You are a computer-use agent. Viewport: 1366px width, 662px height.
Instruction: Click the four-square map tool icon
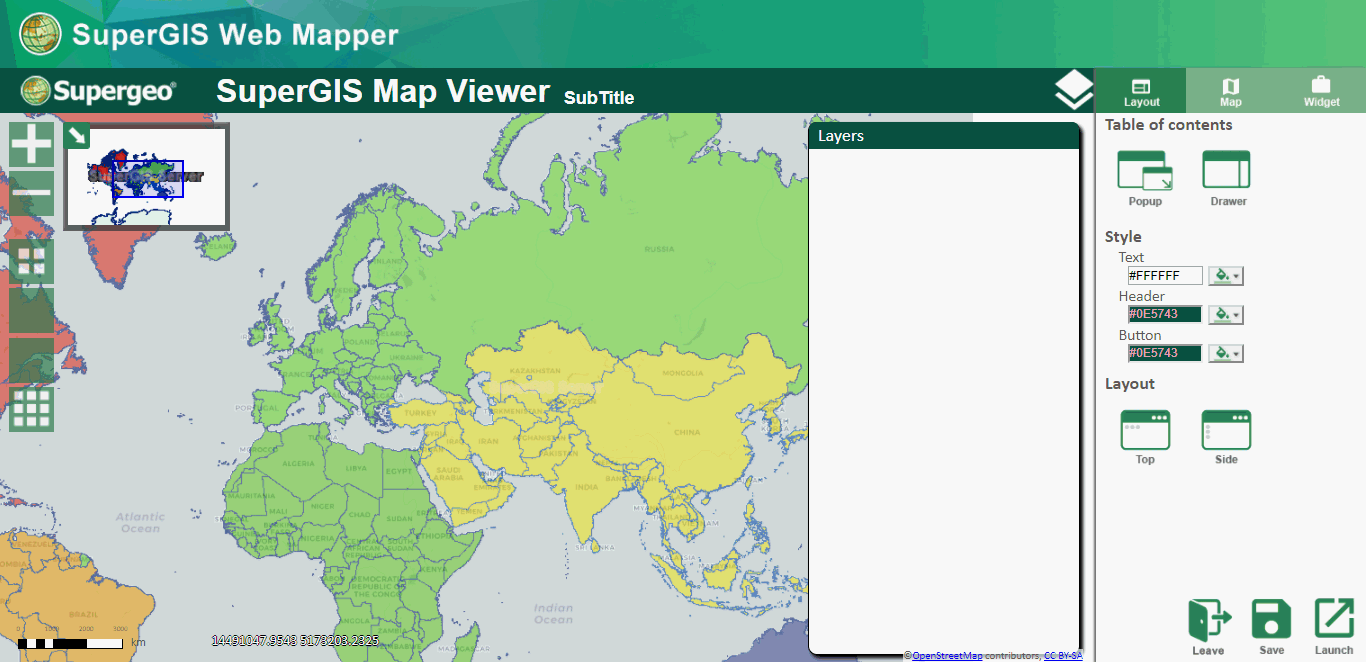(x=32, y=262)
